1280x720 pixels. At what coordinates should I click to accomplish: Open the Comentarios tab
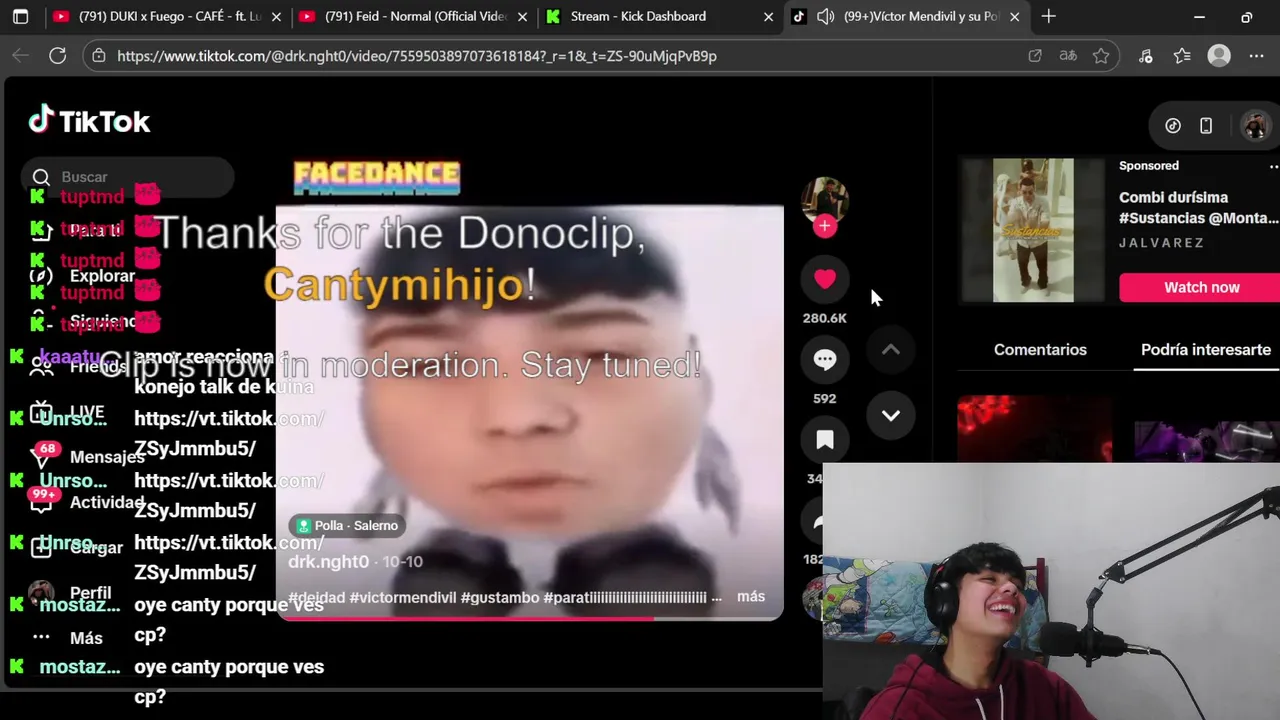(x=1040, y=350)
